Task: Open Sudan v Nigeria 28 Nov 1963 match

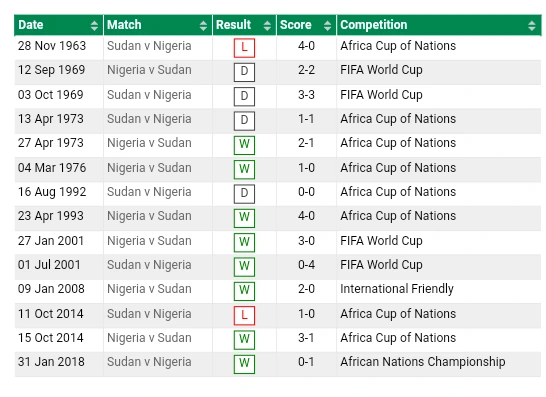Action: point(149,46)
